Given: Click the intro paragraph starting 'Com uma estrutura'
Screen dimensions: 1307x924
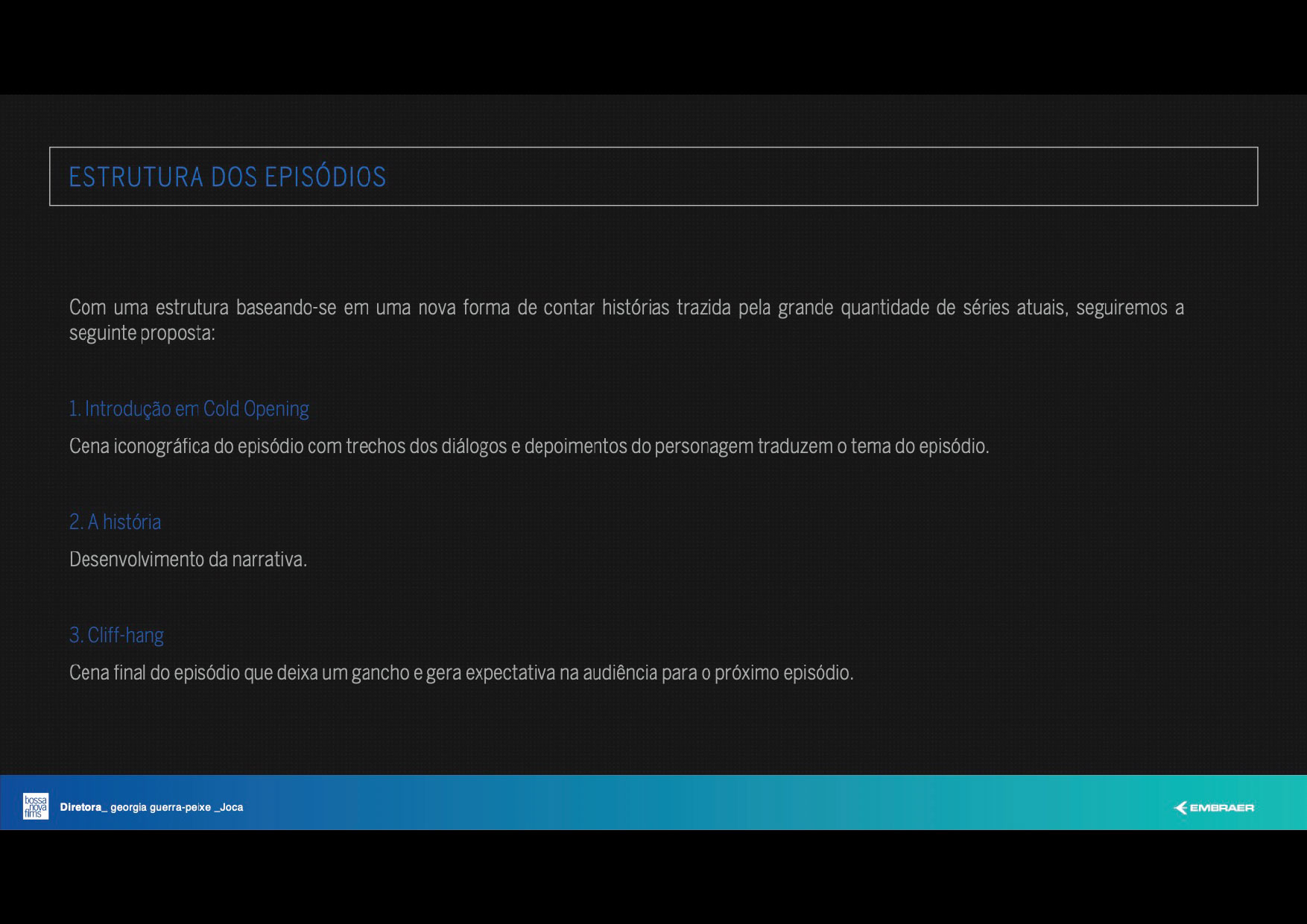Looking at the screenshot, I should point(626,308).
